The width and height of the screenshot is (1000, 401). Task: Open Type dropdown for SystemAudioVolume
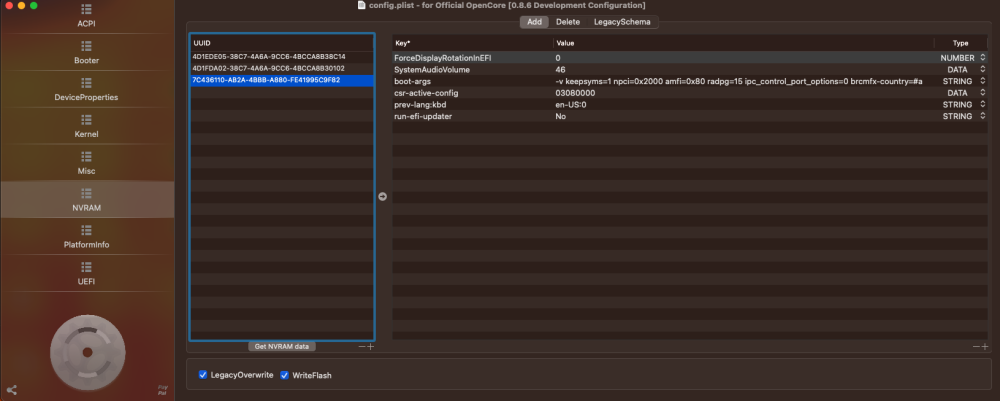983,69
